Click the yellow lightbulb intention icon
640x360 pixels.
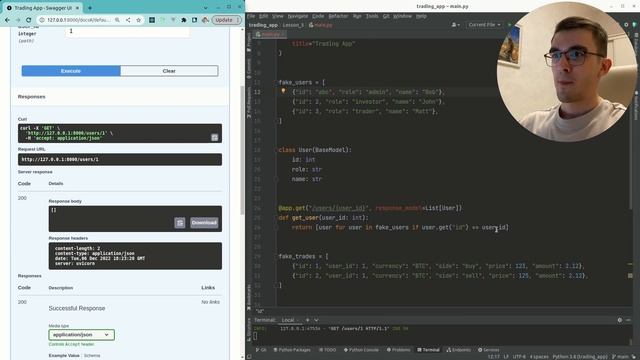[283, 91]
